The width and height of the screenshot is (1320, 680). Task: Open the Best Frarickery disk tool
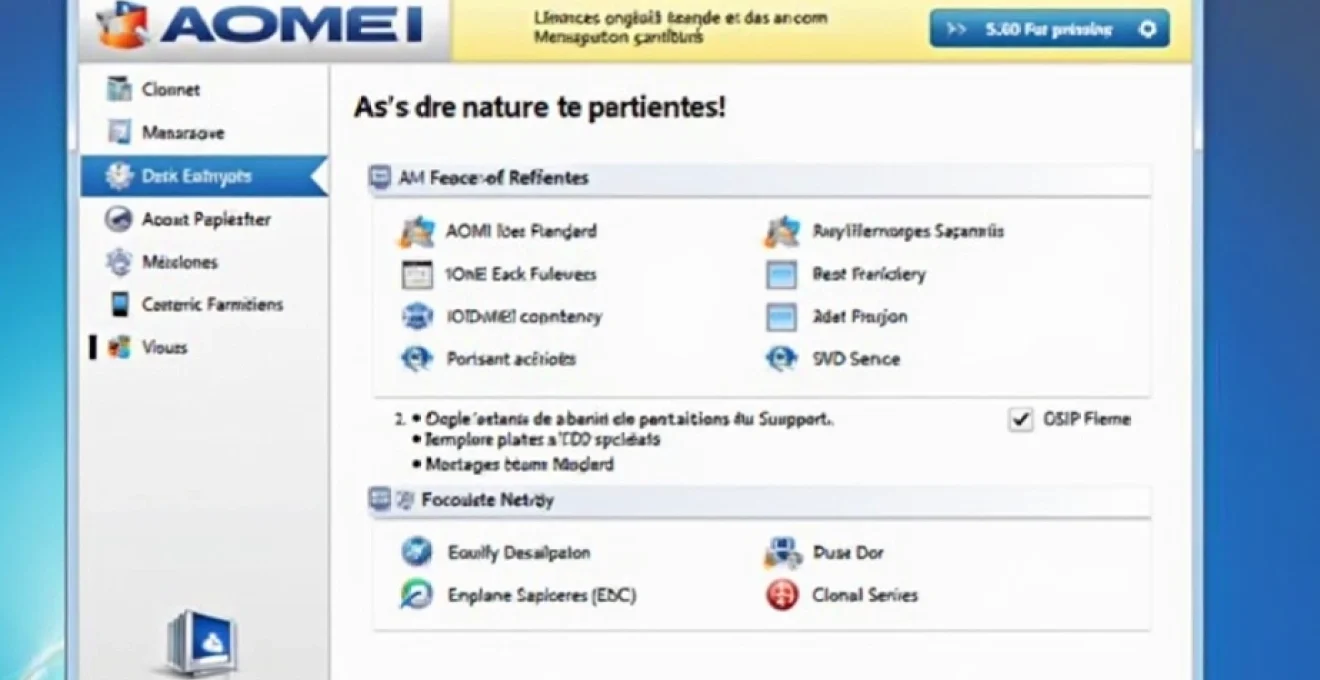(781, 273)
